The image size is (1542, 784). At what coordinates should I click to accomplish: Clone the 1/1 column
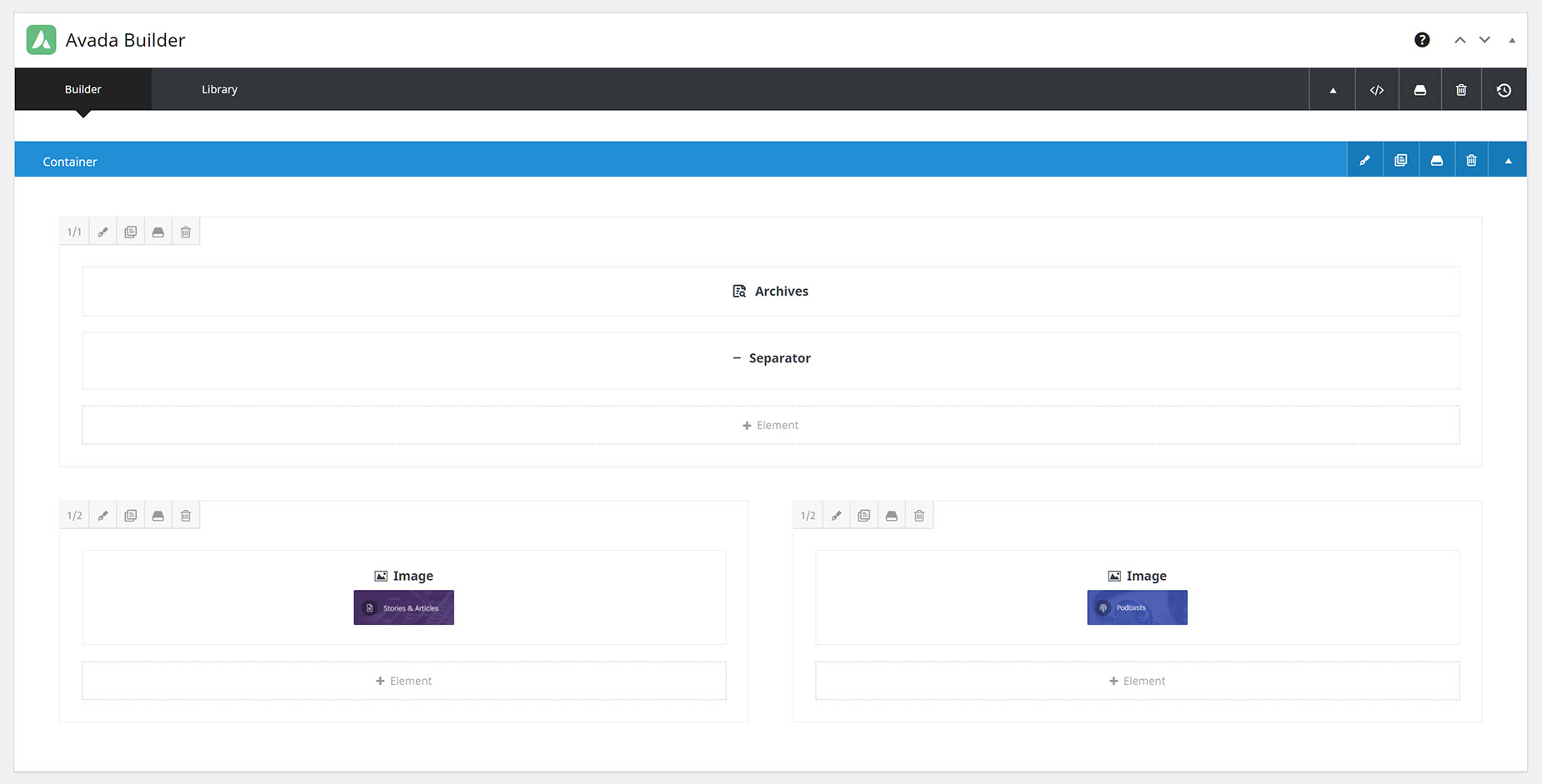coord(130,232)
